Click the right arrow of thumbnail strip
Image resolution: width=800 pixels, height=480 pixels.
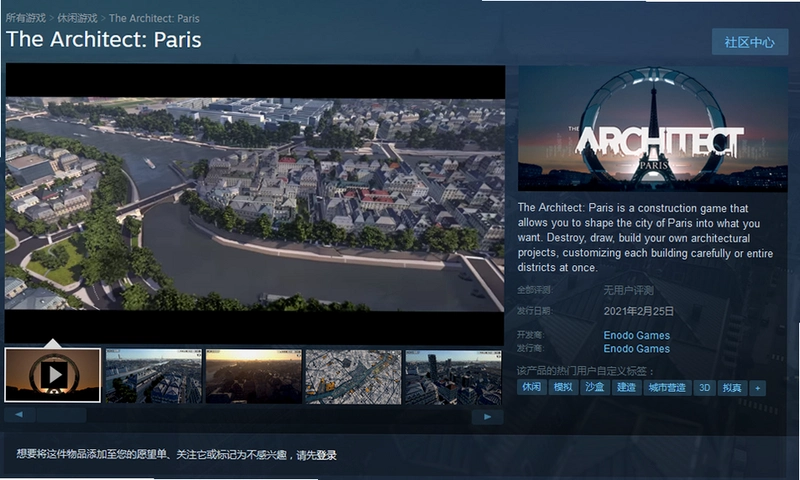[487, 417]
